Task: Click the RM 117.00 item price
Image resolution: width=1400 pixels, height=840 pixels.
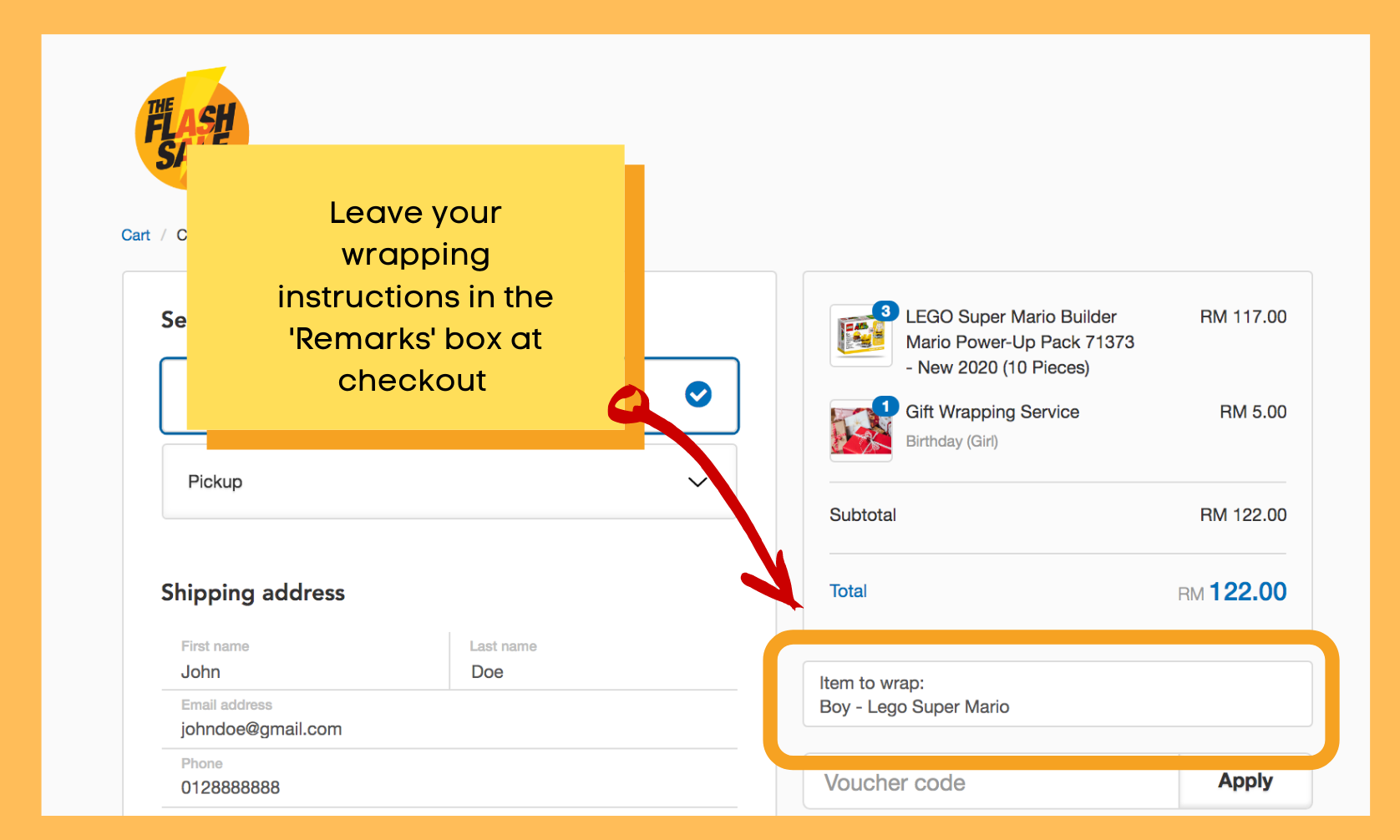Action: [x=1243, y=316]
